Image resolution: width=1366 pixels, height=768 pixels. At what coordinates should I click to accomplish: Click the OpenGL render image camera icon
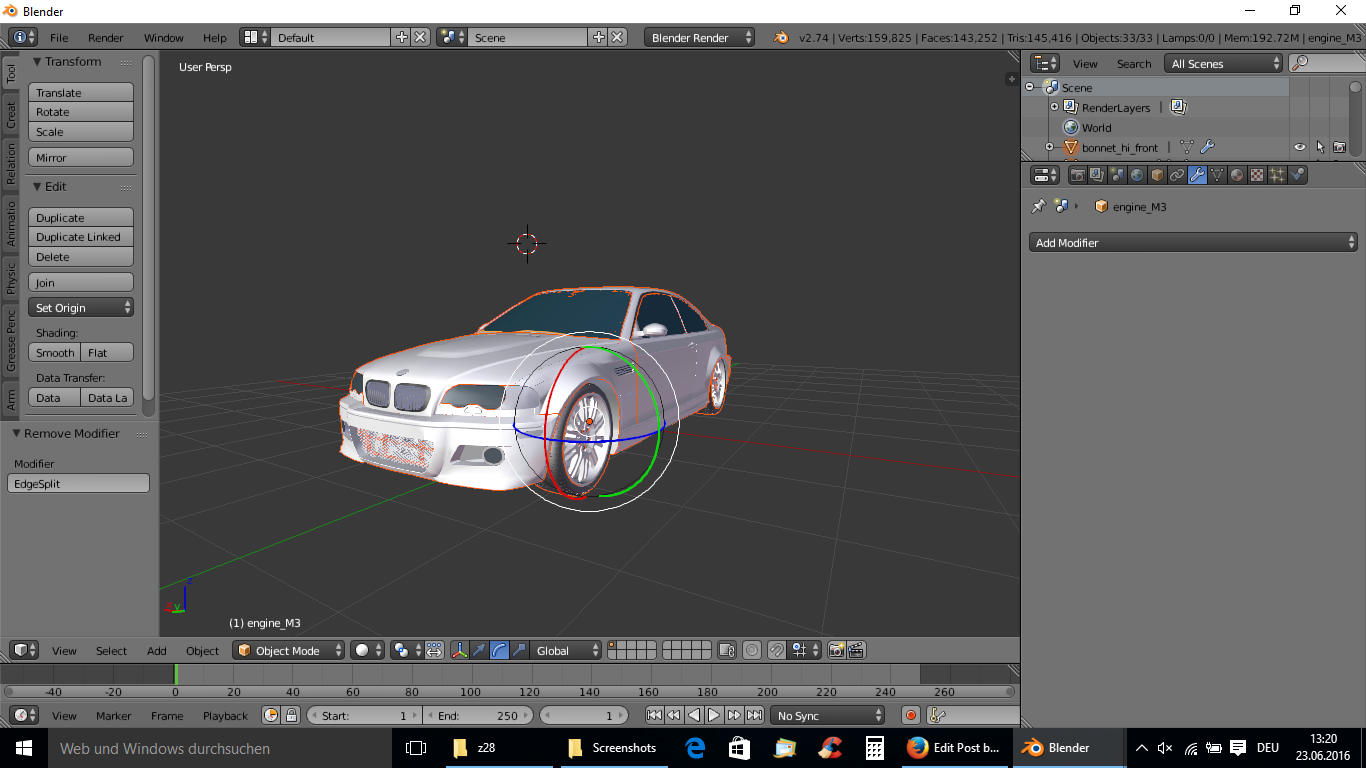tap(837, 650)
